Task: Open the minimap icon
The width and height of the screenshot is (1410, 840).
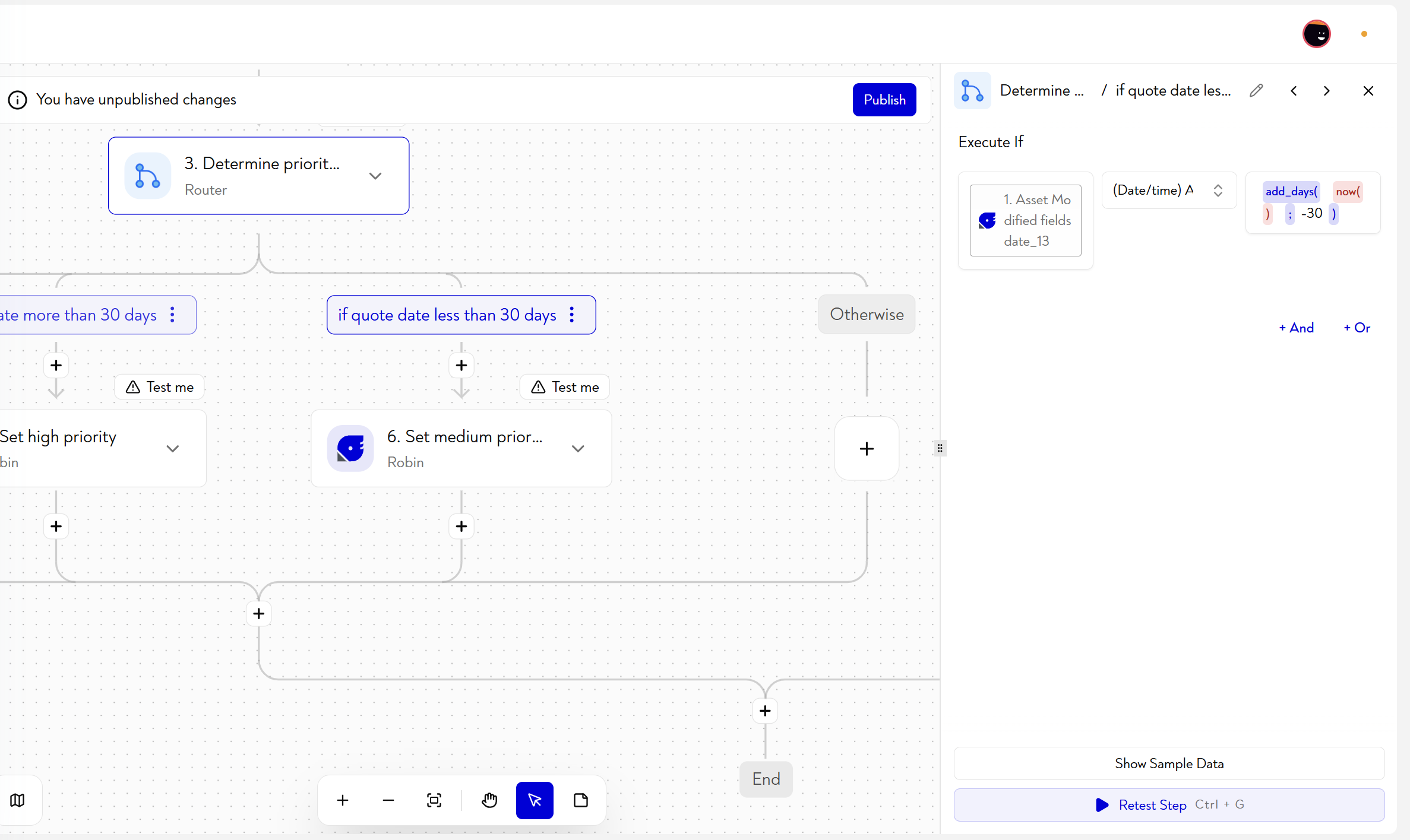Action: pyautogui.click(x=18, y=800)
